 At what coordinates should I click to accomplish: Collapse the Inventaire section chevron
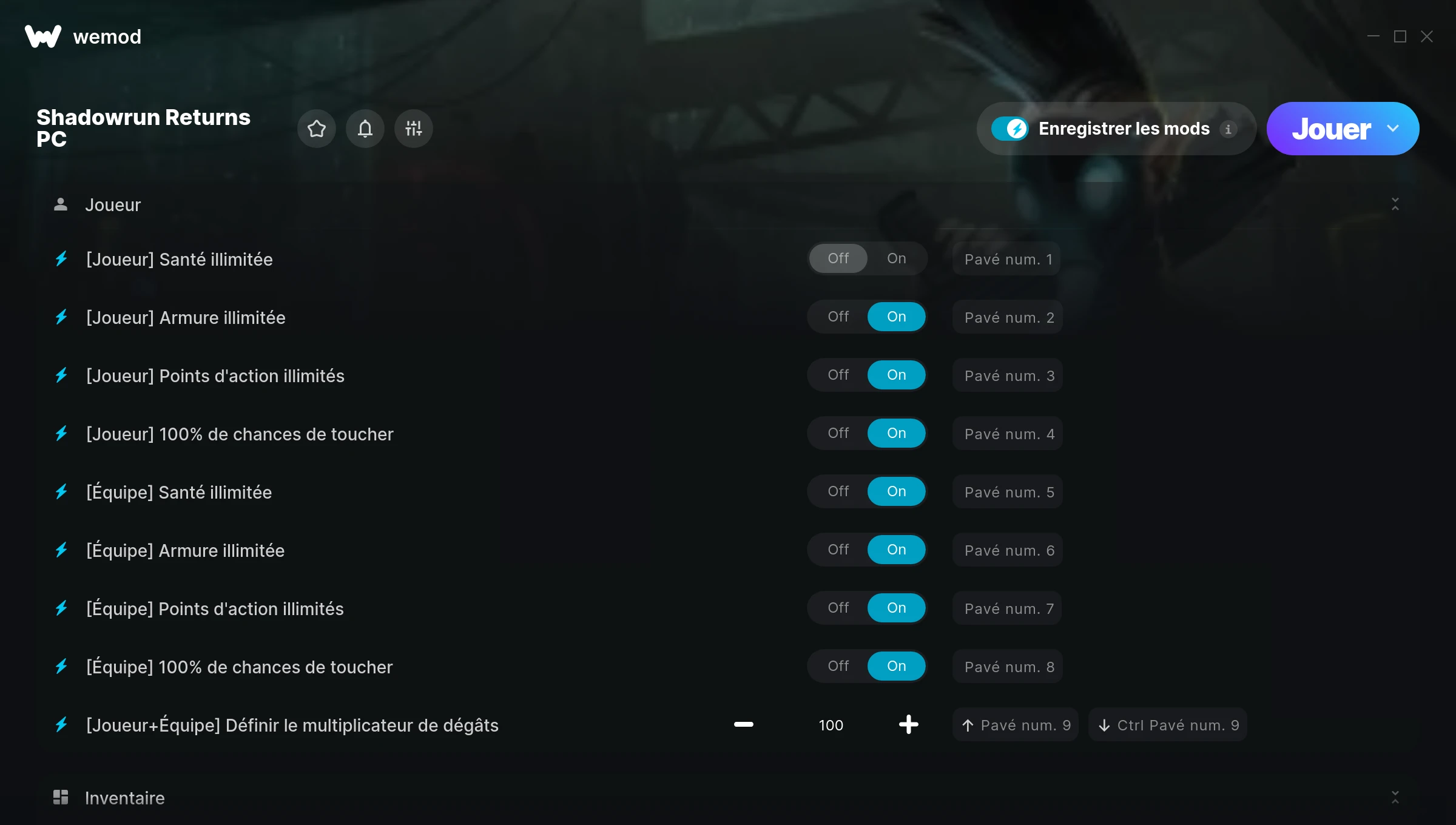[x=1395, y=797]
